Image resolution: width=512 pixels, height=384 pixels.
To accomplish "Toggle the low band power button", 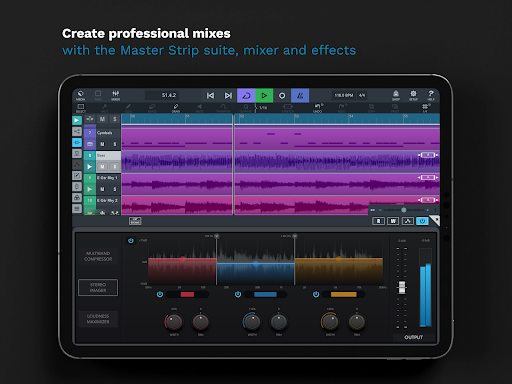I will tap(160, 294).
